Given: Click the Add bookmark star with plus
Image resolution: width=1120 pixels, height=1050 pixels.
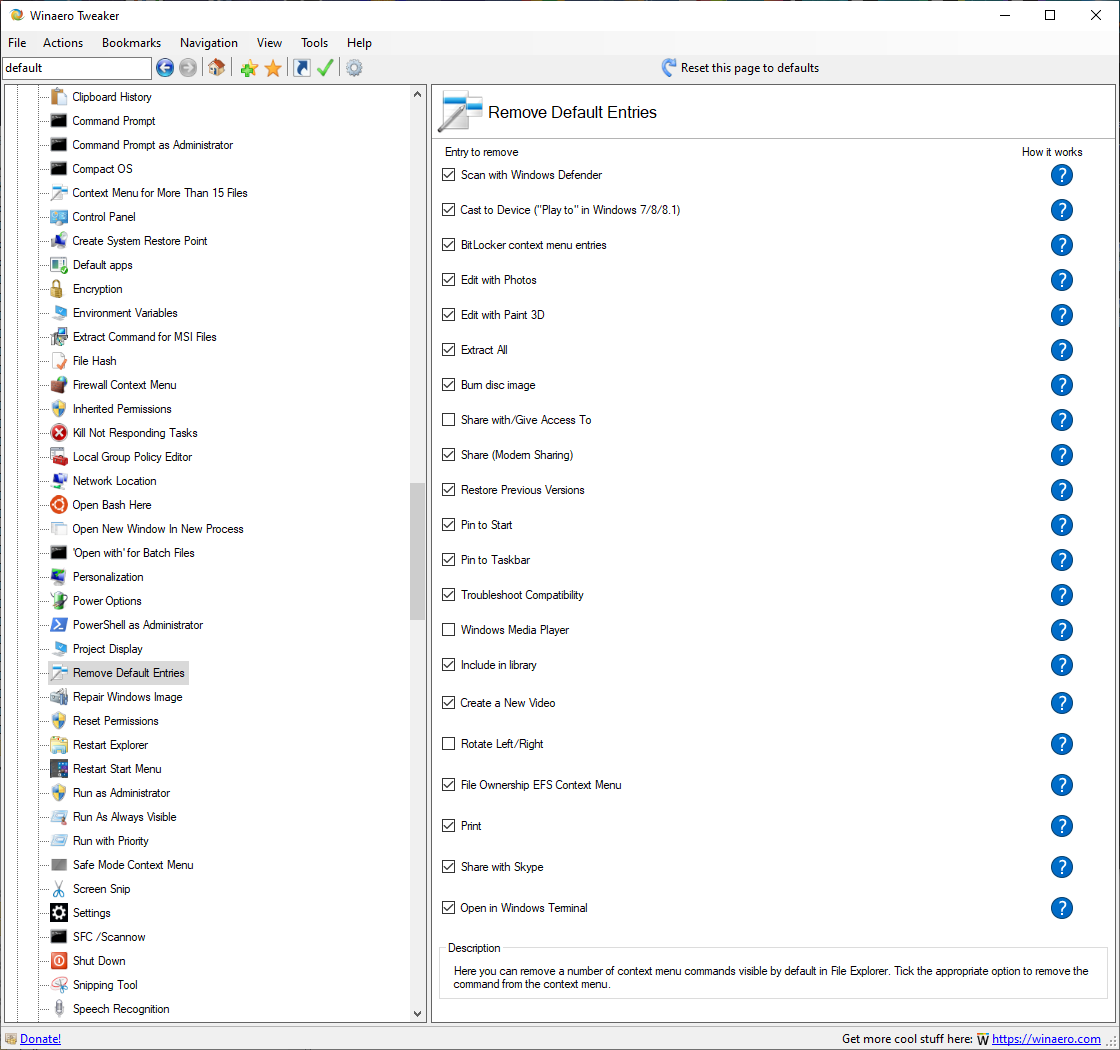Looking at the screenshot, I should point(249,68).
